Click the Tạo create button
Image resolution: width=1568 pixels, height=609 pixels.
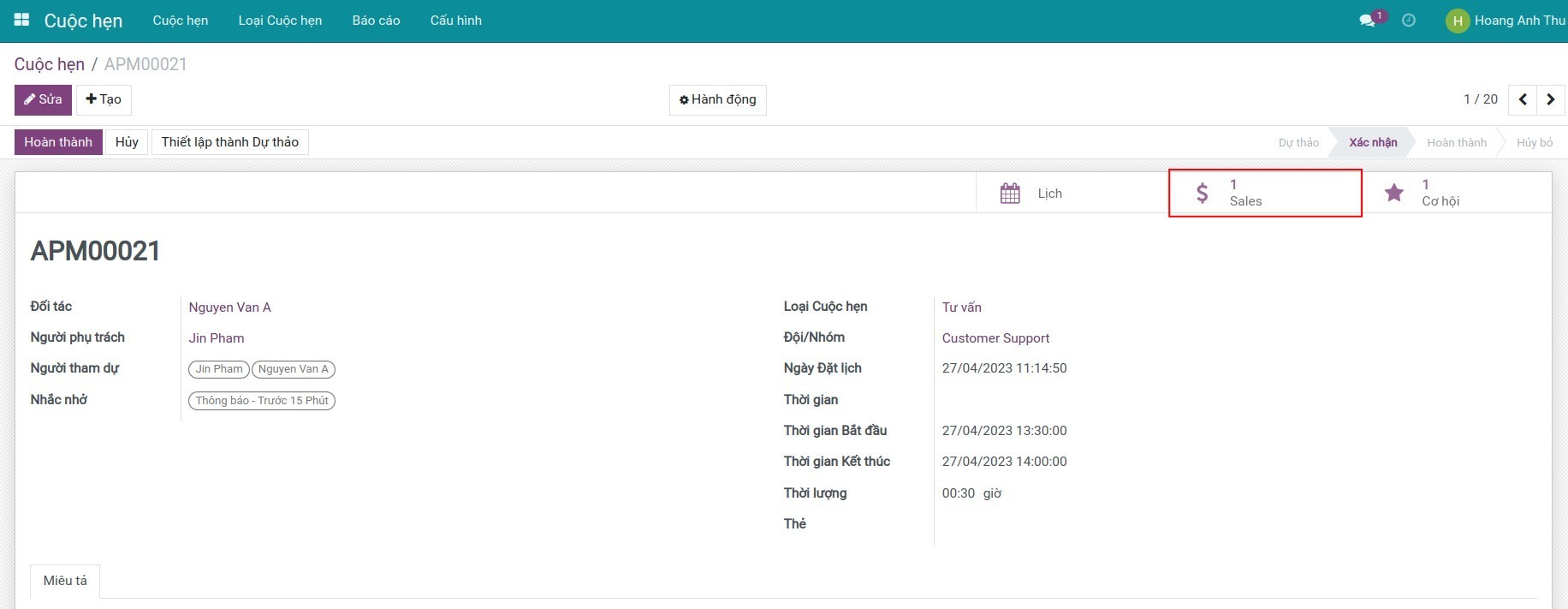click(x=104, y=99)
